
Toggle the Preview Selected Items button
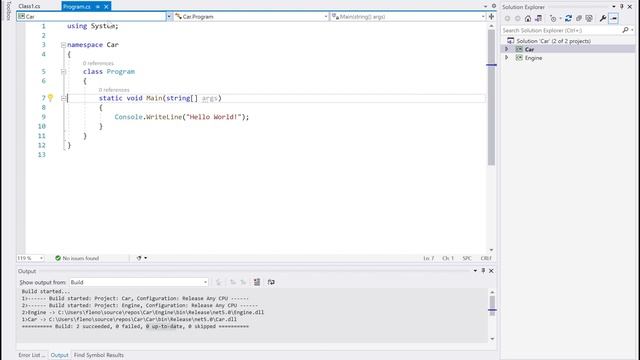613,18
